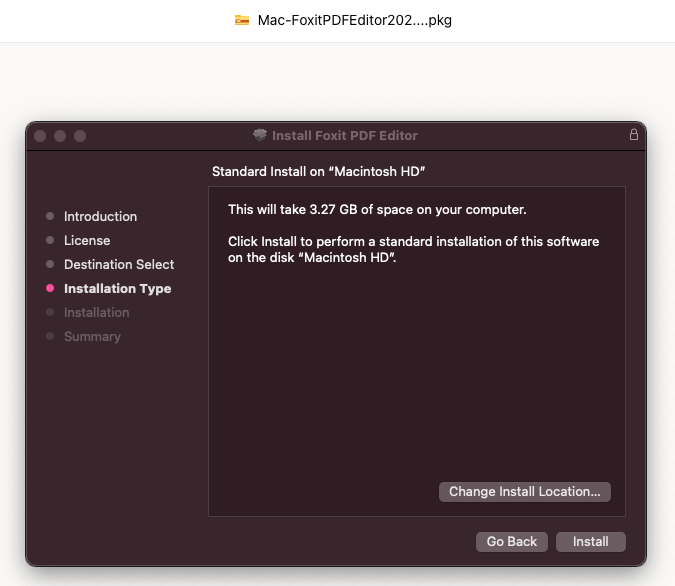The image size is (675, 586).
Task: Click the pink bullet beside Installation Type
Action: (x=50, y=288)
